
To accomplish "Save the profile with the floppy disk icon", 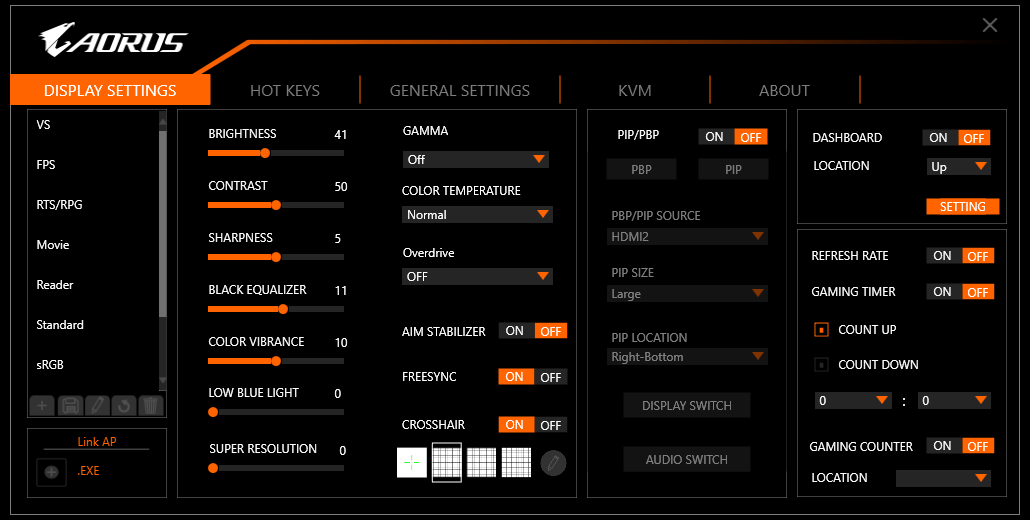I will tap(70, 405).
